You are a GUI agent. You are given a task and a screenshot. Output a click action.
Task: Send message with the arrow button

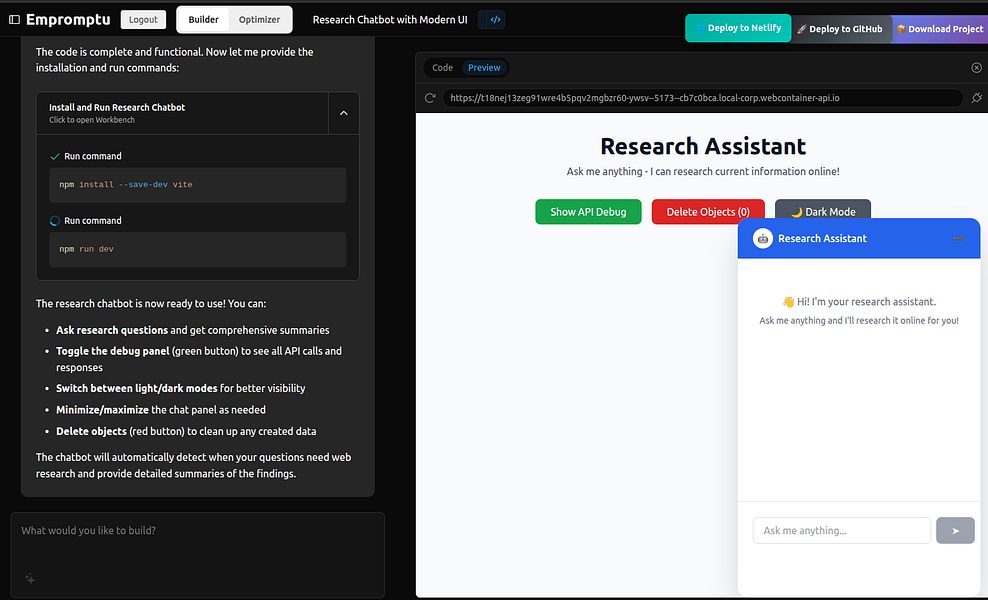pyautogui.click(x=955, y=531)
